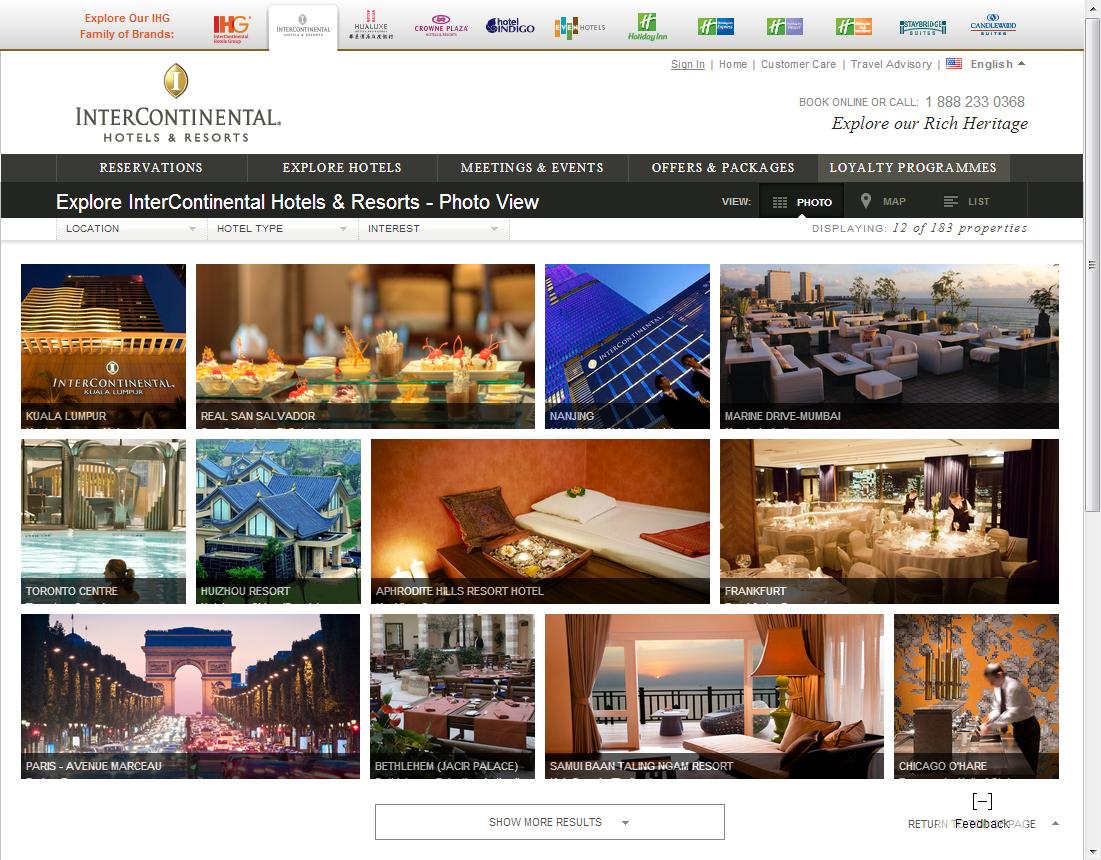Select the InterContinental brand tab logo

pos(303,27)
